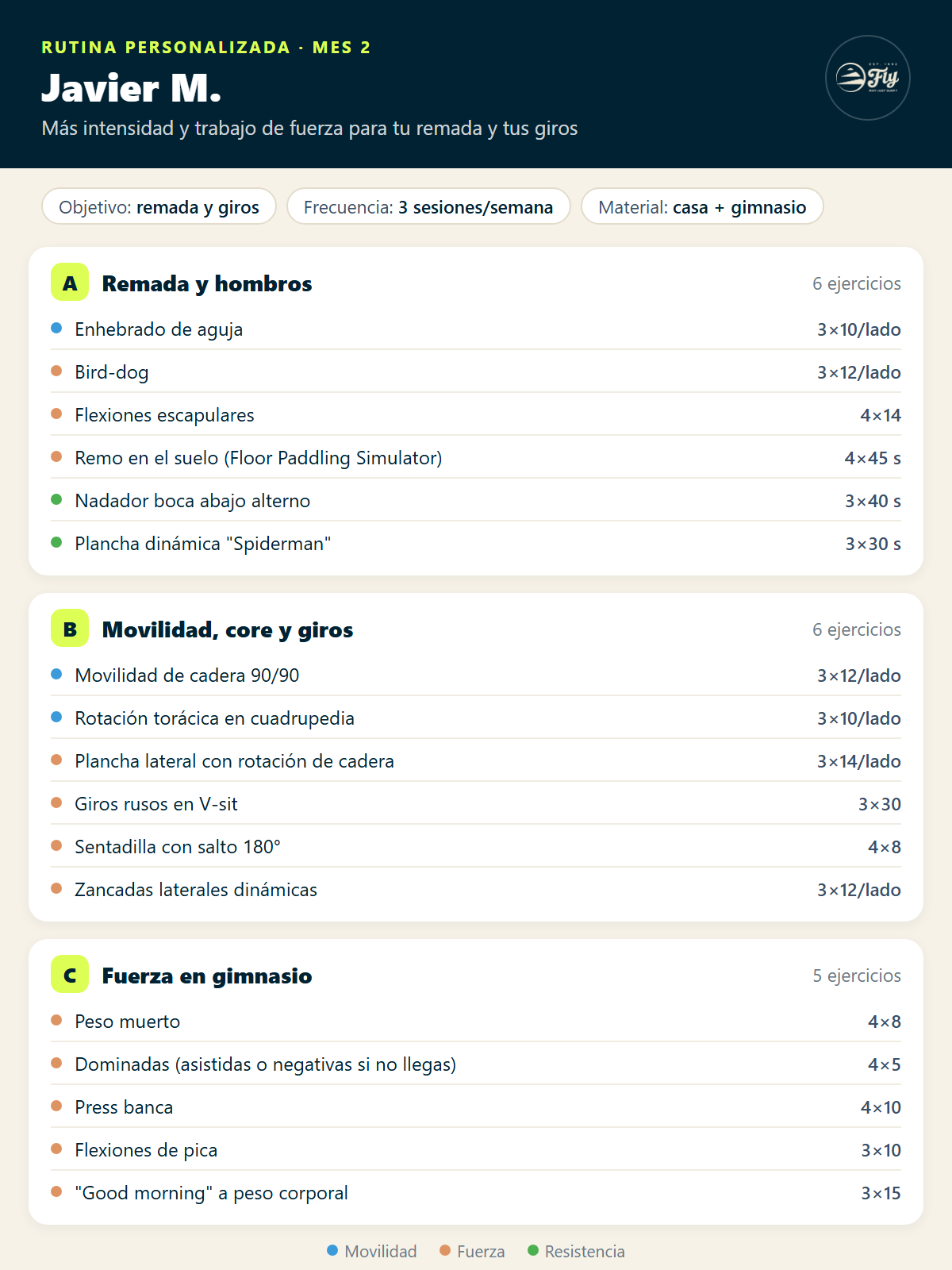Click the Movilidad, core y giros section title

pyautogui.click(x=228, y=629)
